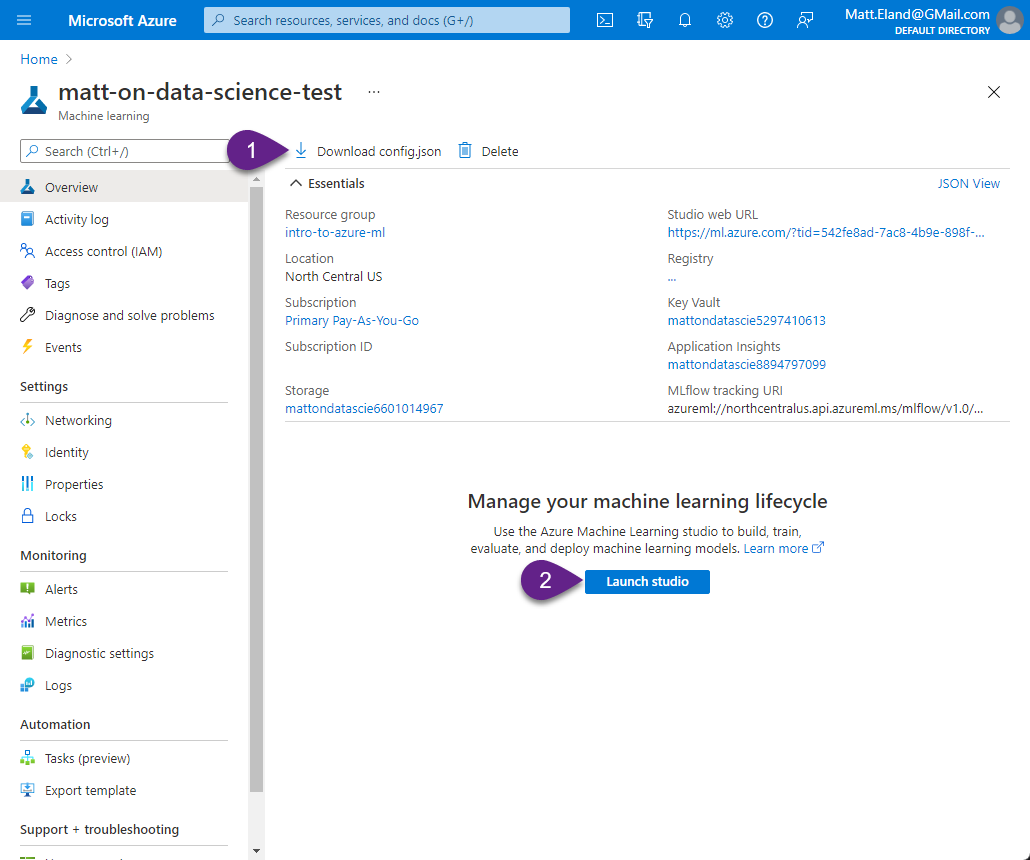Open the Help question mark icon
1030x860 pixels.
(x=765, y=20)
